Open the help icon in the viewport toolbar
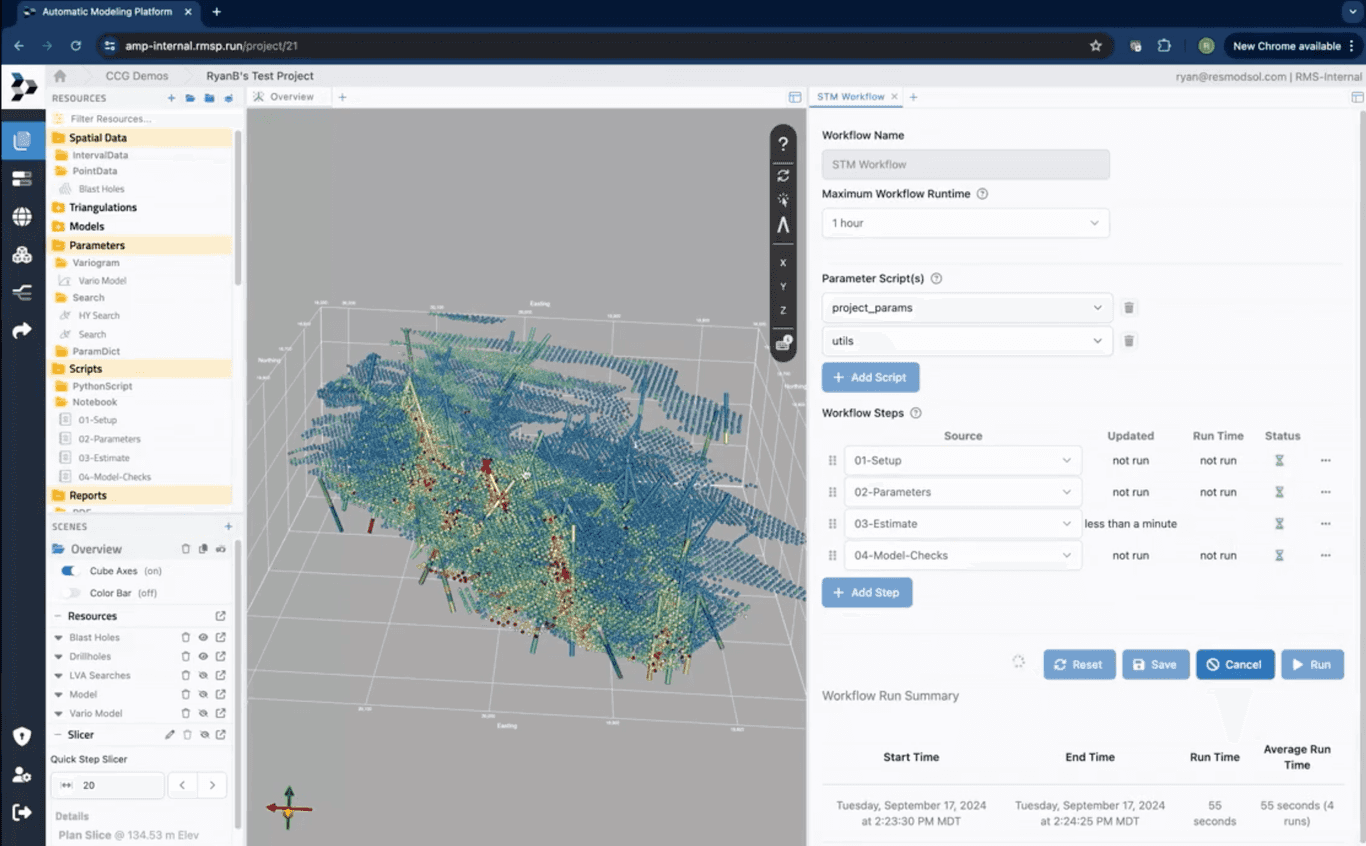The width and height of the screenshot is (1366, 846). pos(783,143)
